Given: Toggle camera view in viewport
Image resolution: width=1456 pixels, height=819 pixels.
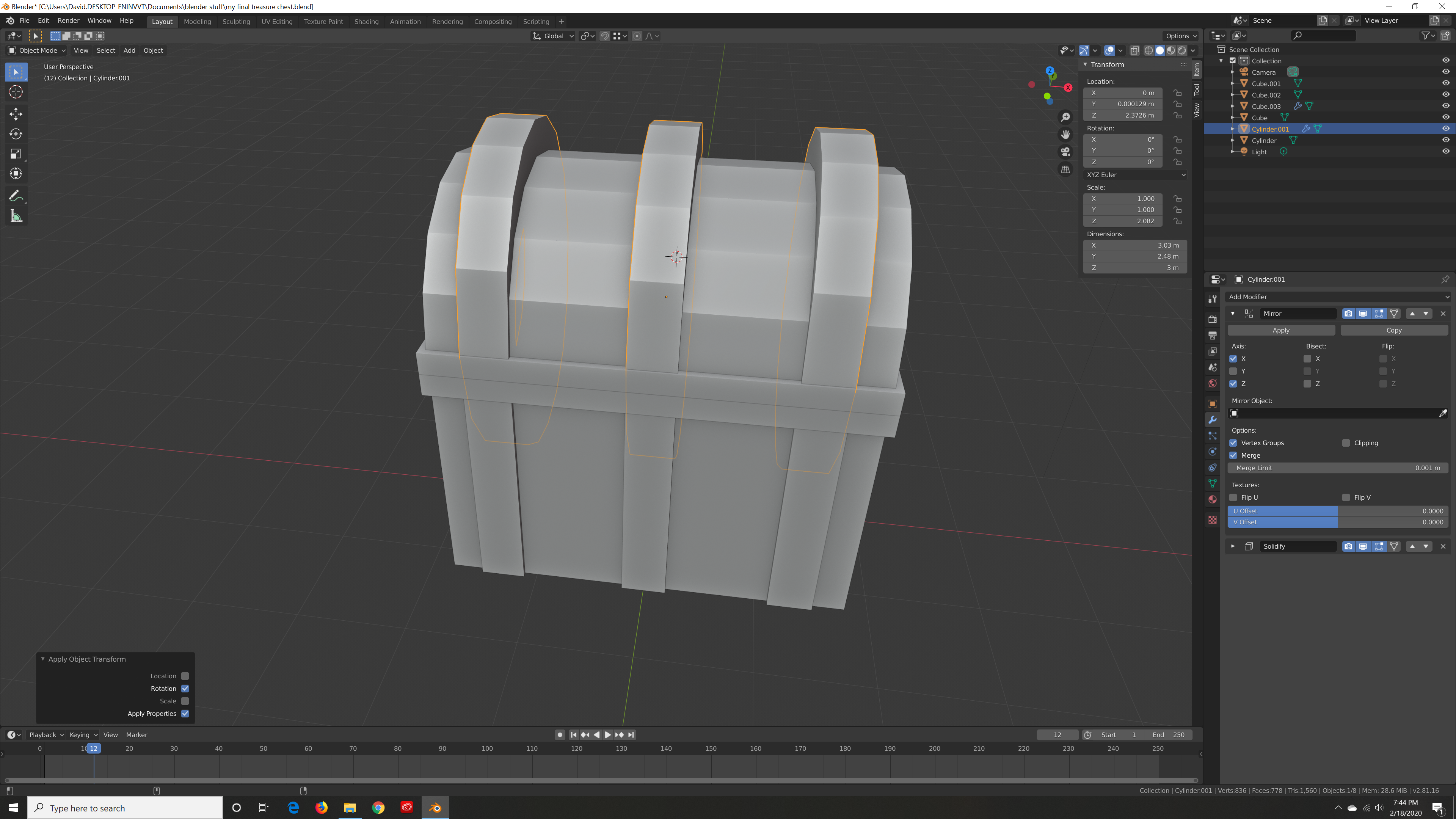Looking at the screenshot, I should click(x=1065, y=152).
